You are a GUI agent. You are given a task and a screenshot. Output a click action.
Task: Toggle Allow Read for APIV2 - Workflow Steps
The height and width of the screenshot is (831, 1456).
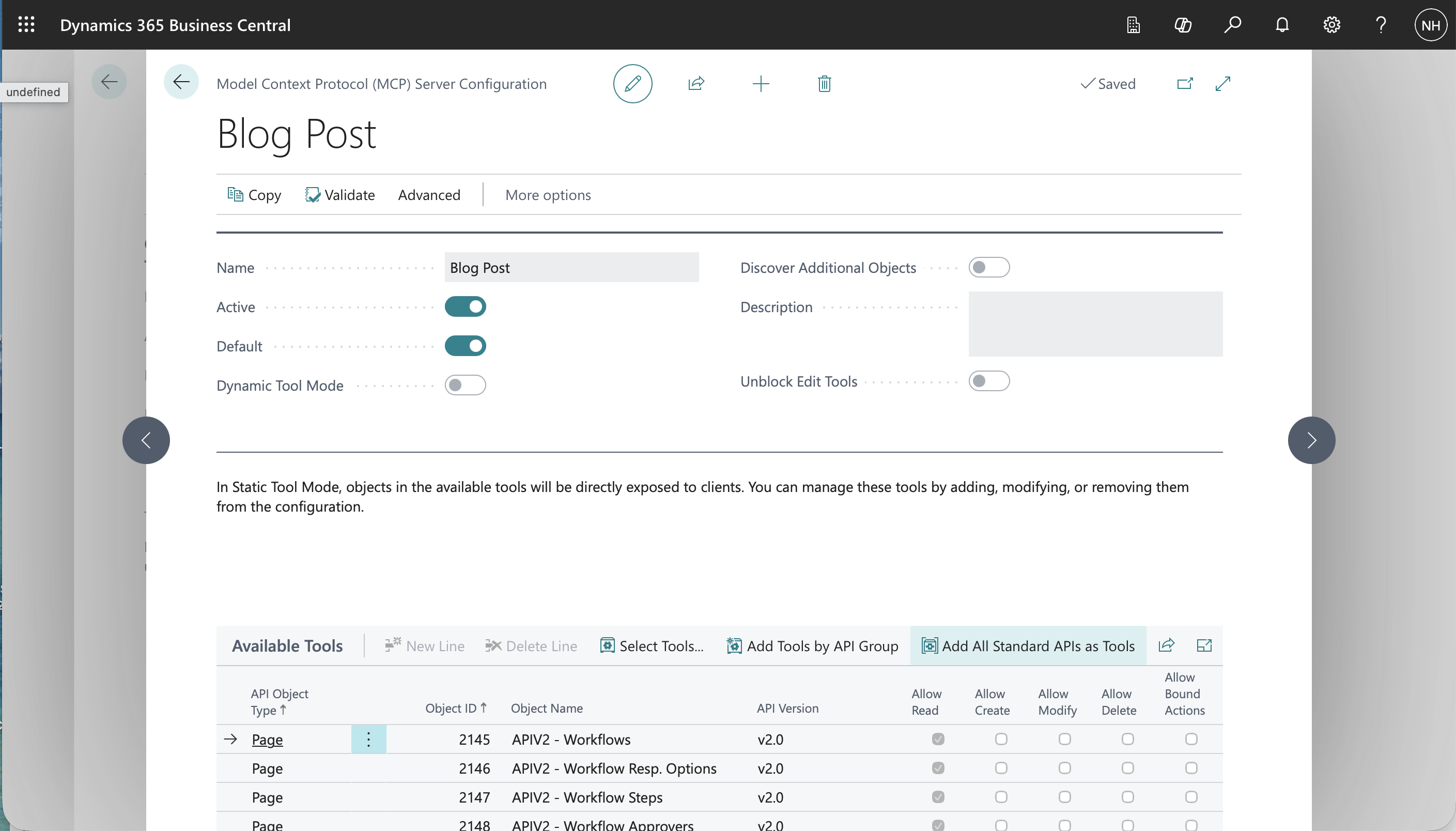coord(938,797)
